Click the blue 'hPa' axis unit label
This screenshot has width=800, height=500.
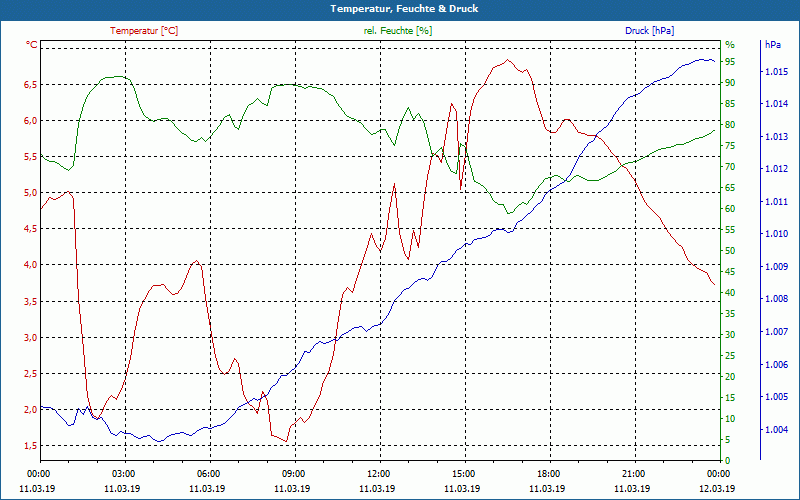772,45
